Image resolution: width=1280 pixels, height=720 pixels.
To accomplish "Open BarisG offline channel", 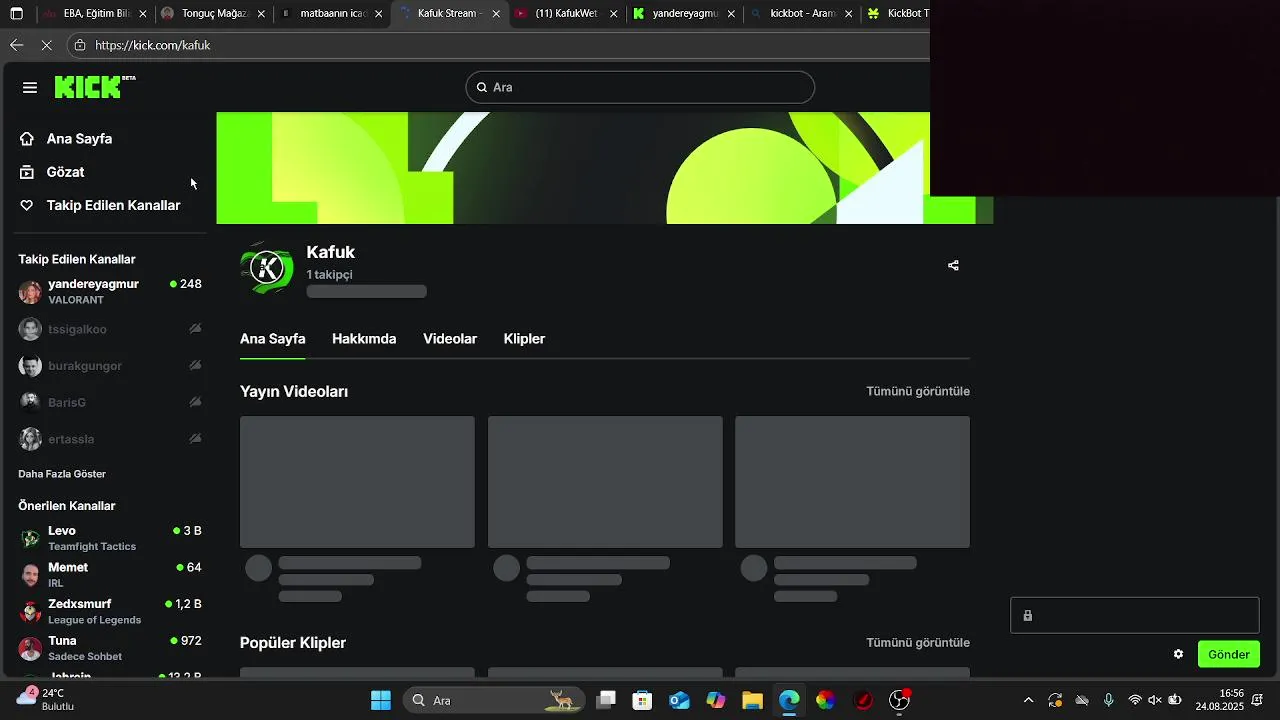I will [x=110, y=402].
